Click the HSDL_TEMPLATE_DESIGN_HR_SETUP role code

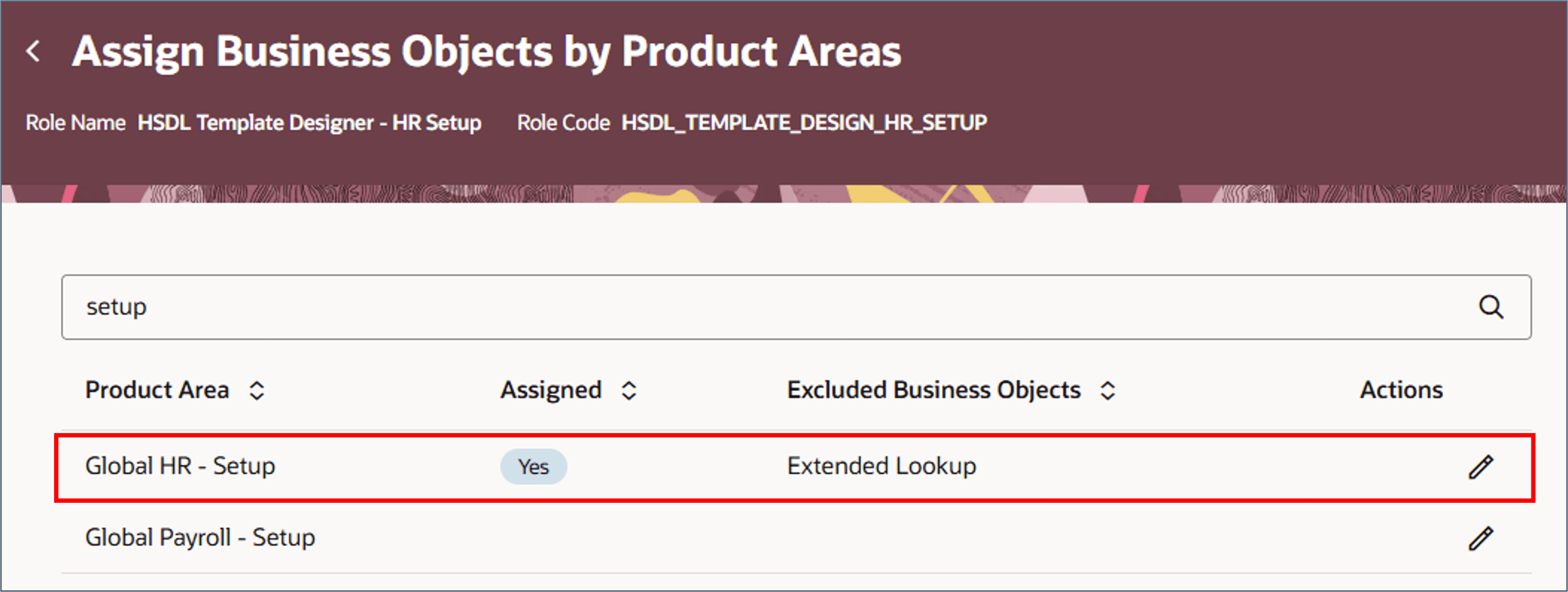point(803,123)
